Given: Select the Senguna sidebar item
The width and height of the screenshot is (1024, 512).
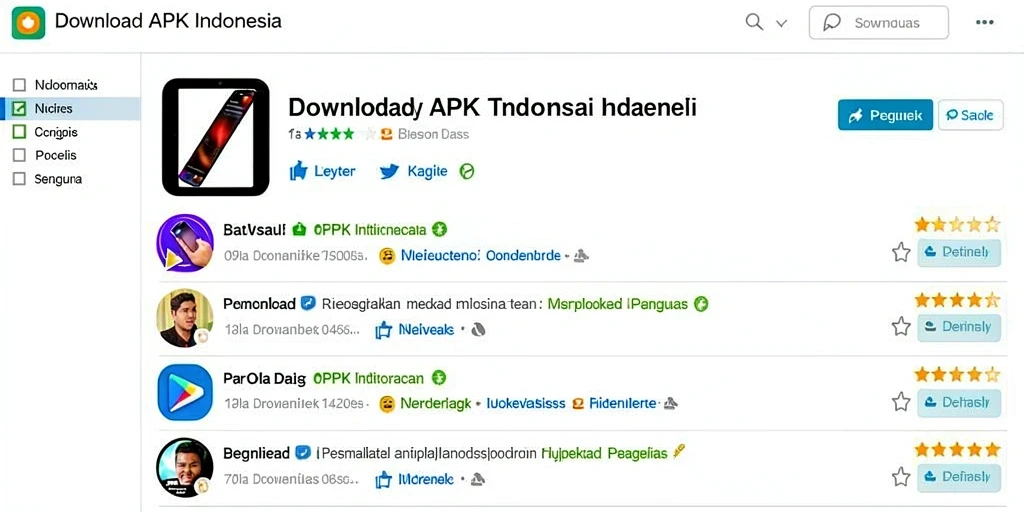Looking at the screenshot, I should [57, 179].
